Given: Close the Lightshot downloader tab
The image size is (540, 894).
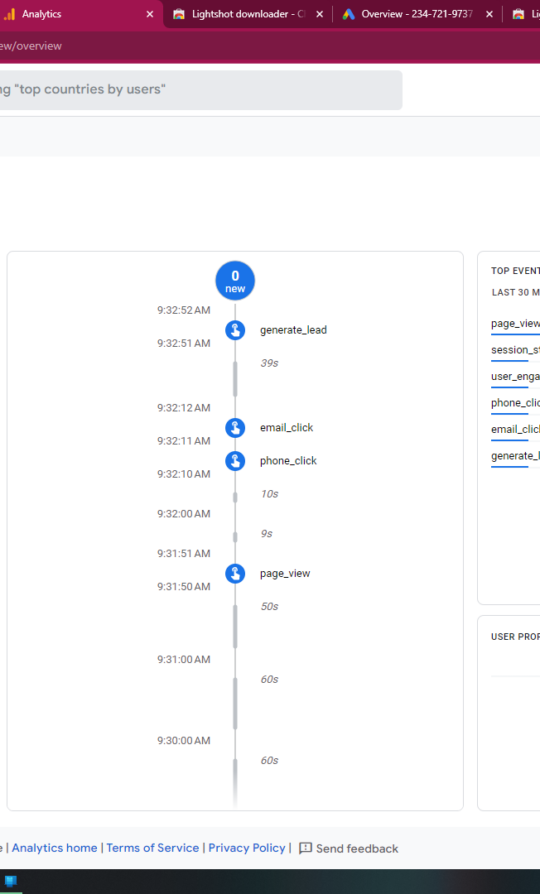Looking at the screenshot, I should pyautogui.click(x=319, y=14).
